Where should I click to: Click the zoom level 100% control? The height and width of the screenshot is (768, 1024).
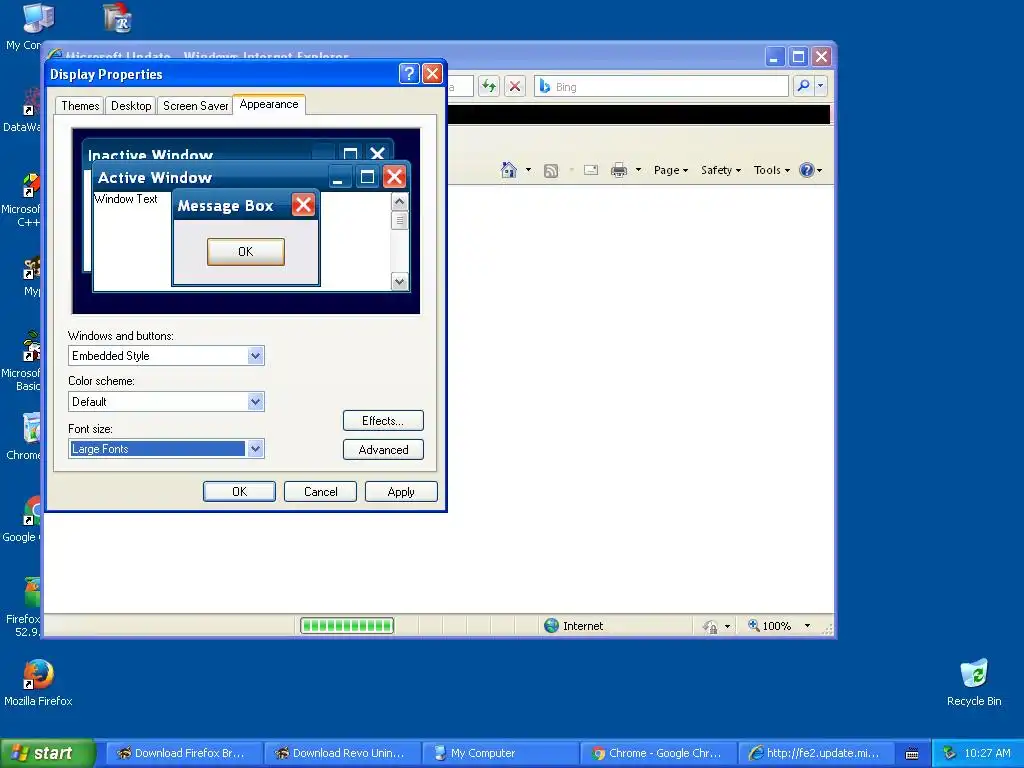[769, 626]
